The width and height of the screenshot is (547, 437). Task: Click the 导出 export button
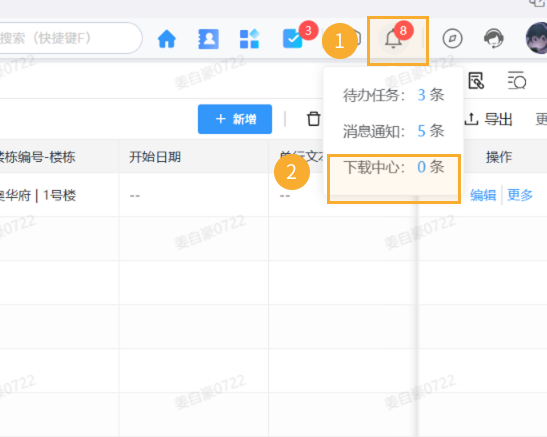pos(488,119)
